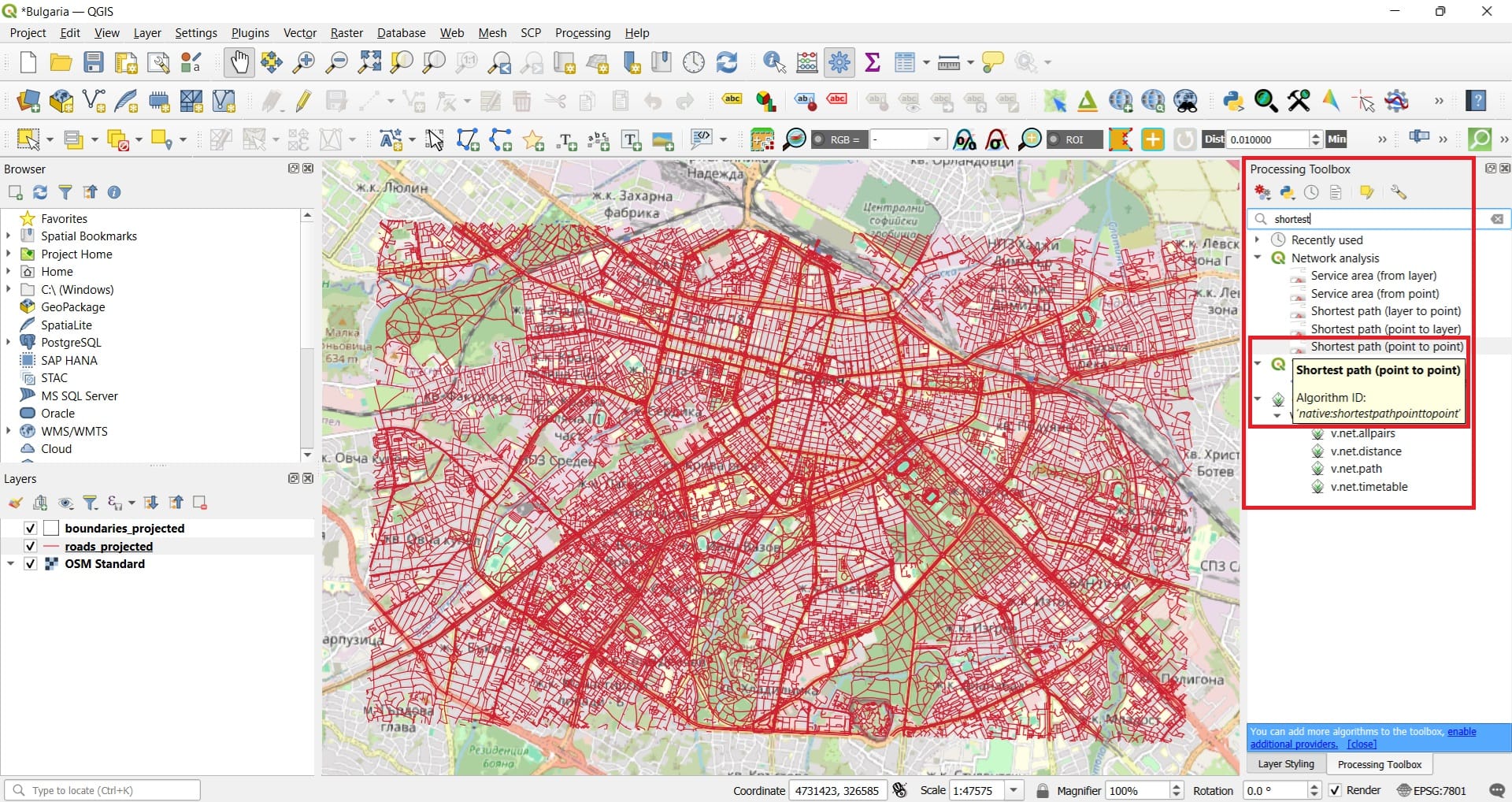
Task: Save the project with the floppy disk icon
Action: pos(94,62)
